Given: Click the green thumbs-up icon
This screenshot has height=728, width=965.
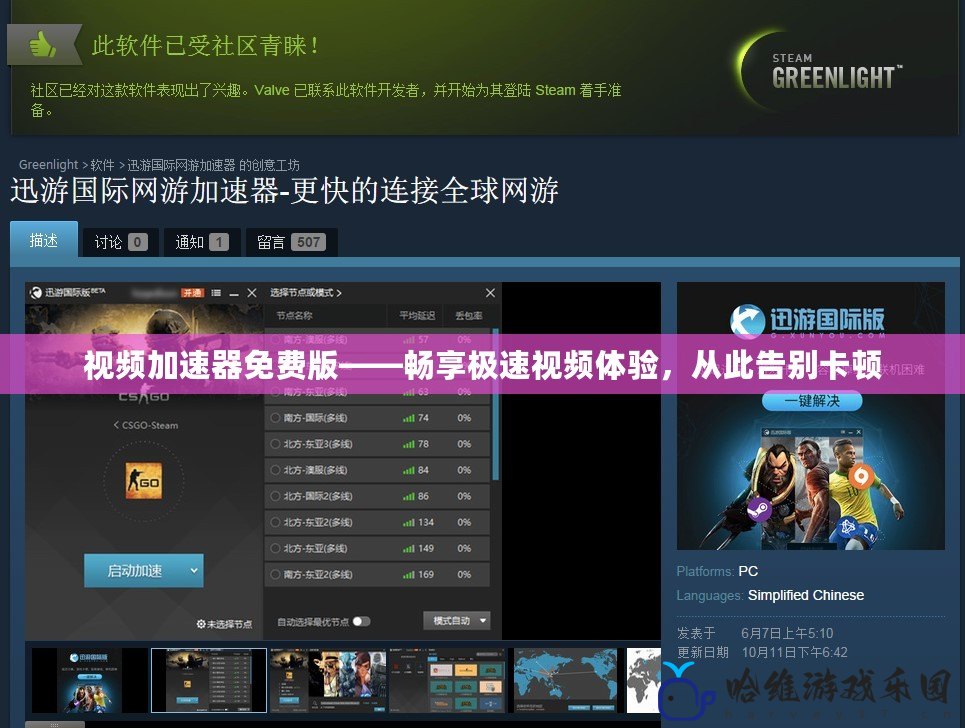Looking at the screenshot, I should tap(42, 44).
